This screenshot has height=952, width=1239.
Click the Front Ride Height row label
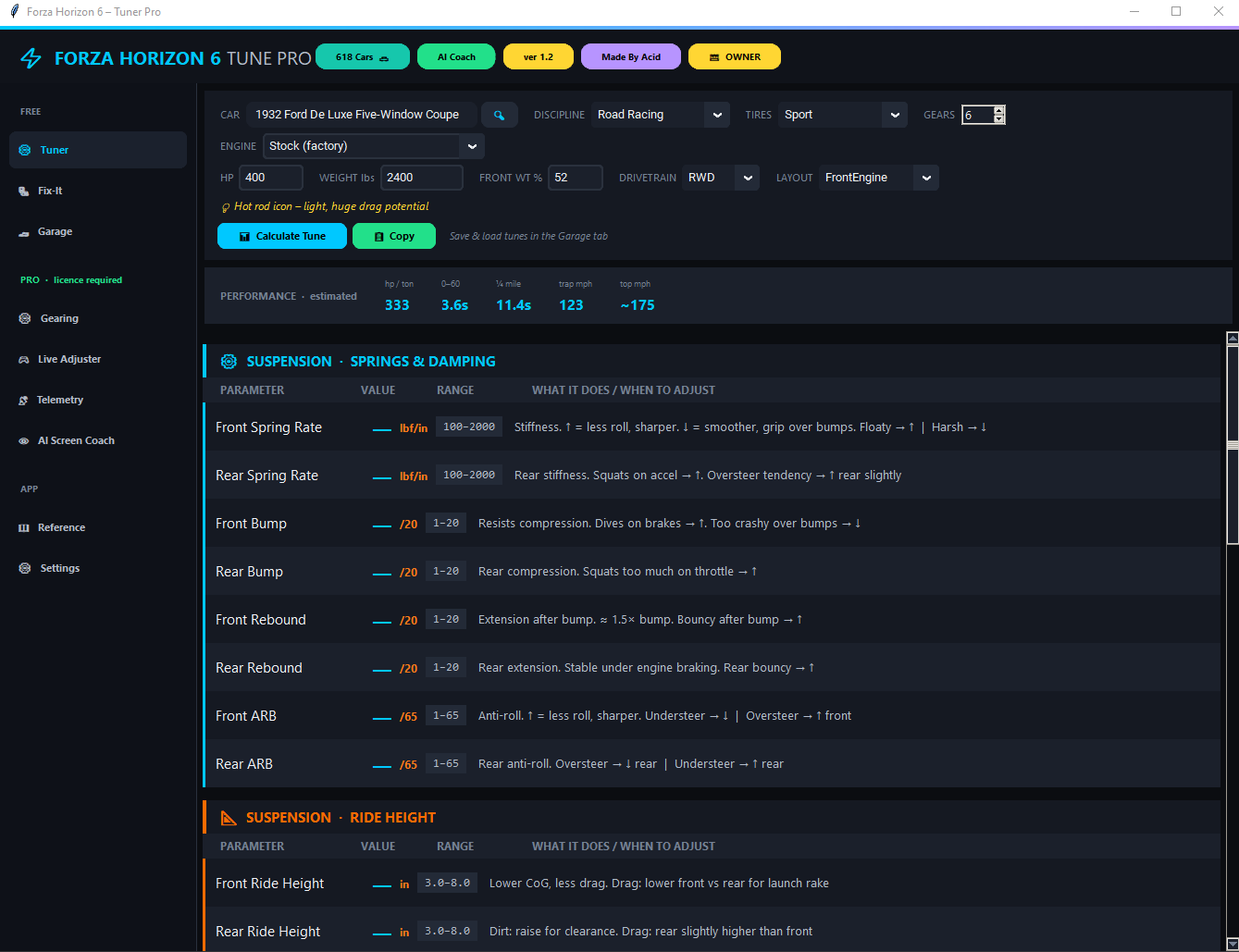click(270, 884)
